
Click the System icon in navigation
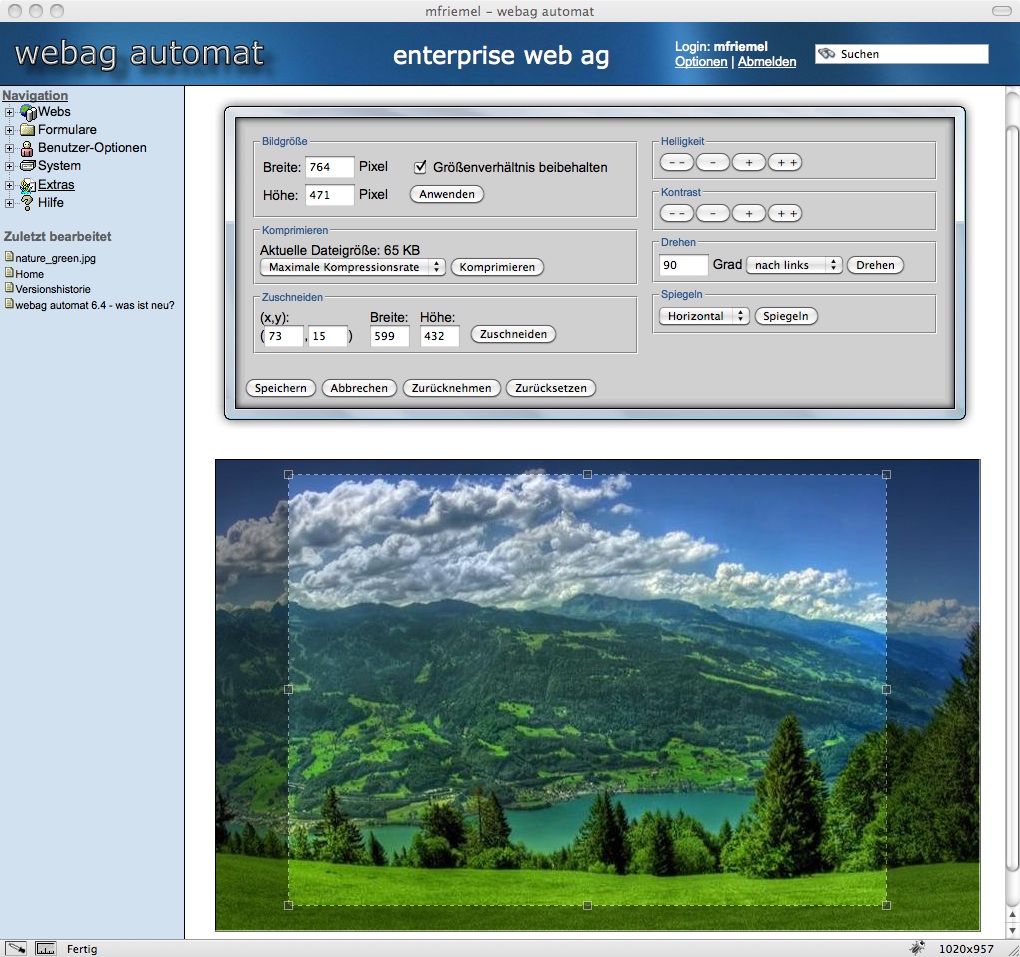[28, 166]
